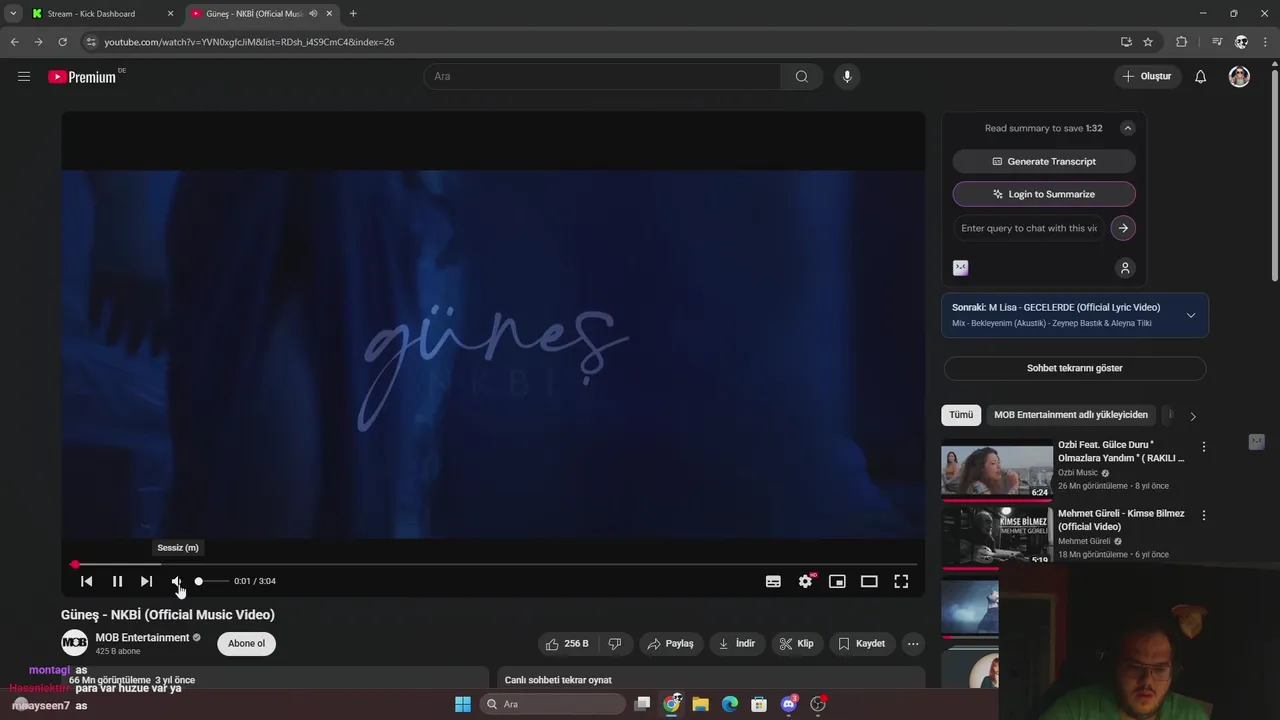Open options for Mehmet Güreli video
Viewport: 1280px width, 720px height.
click(x=1204, y=516)
